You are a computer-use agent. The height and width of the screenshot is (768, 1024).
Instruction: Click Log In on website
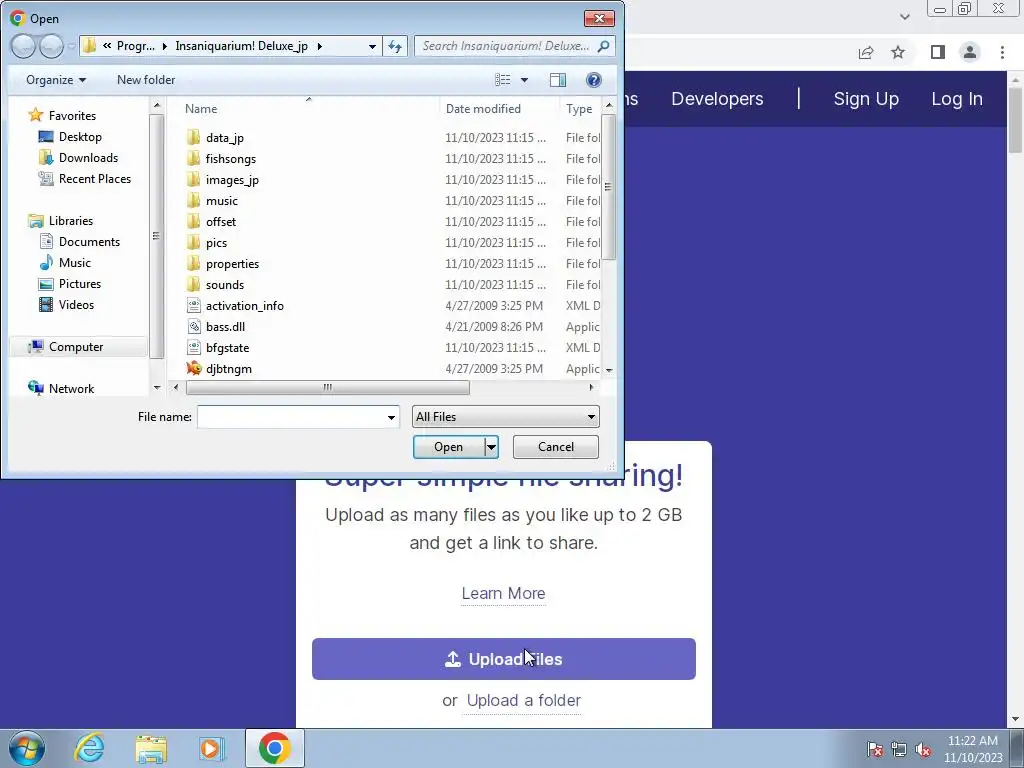pos(957,99)
